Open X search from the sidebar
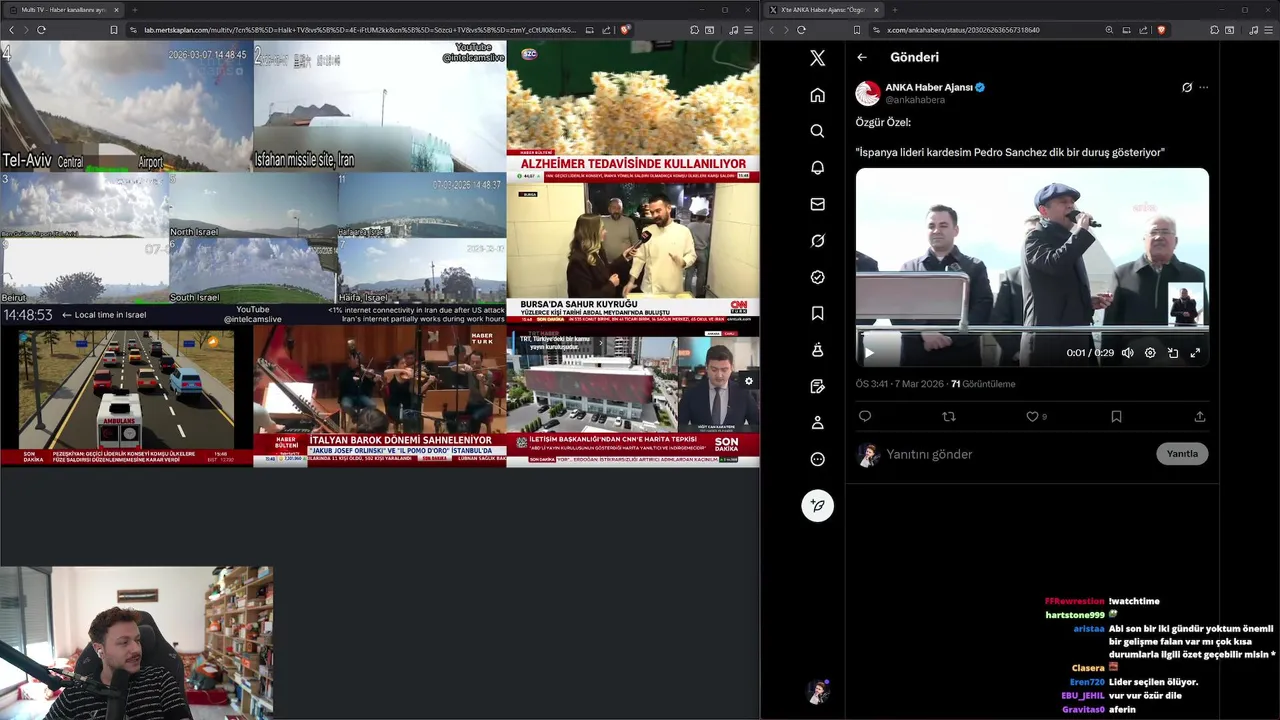1280x720 pixels. coord(817,131)
